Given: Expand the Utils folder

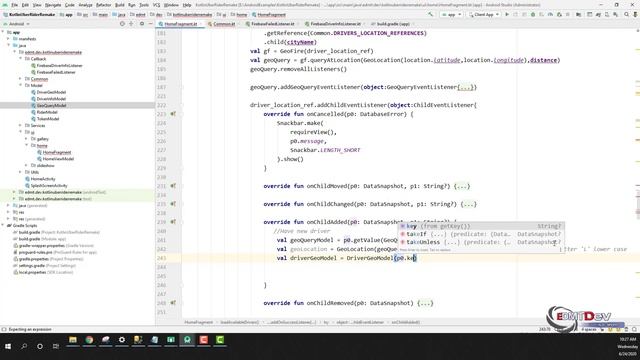Looking at the screenshot, I should 20,172.
